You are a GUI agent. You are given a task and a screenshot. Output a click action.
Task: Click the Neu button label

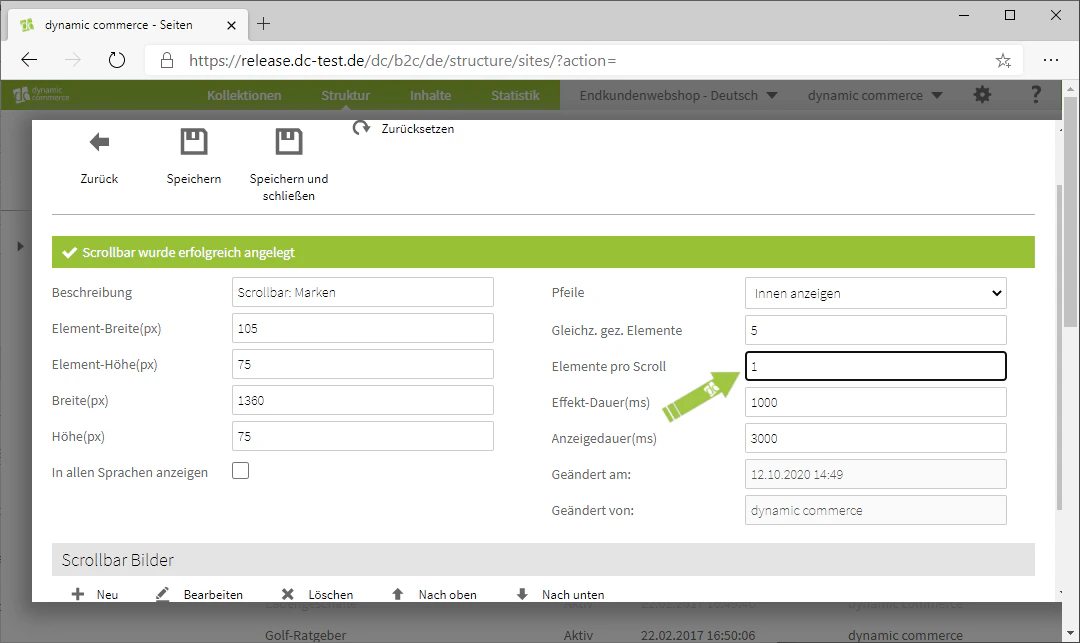[x=107, y=595]
